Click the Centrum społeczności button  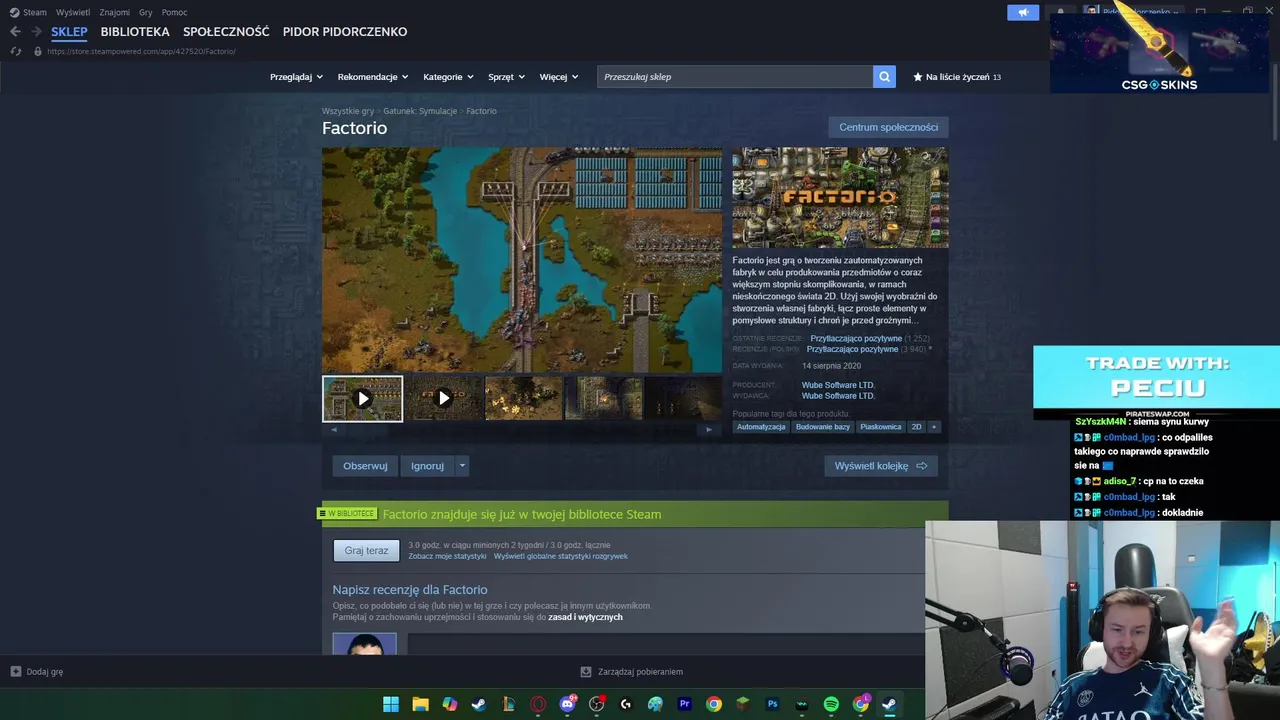point(888,127)
